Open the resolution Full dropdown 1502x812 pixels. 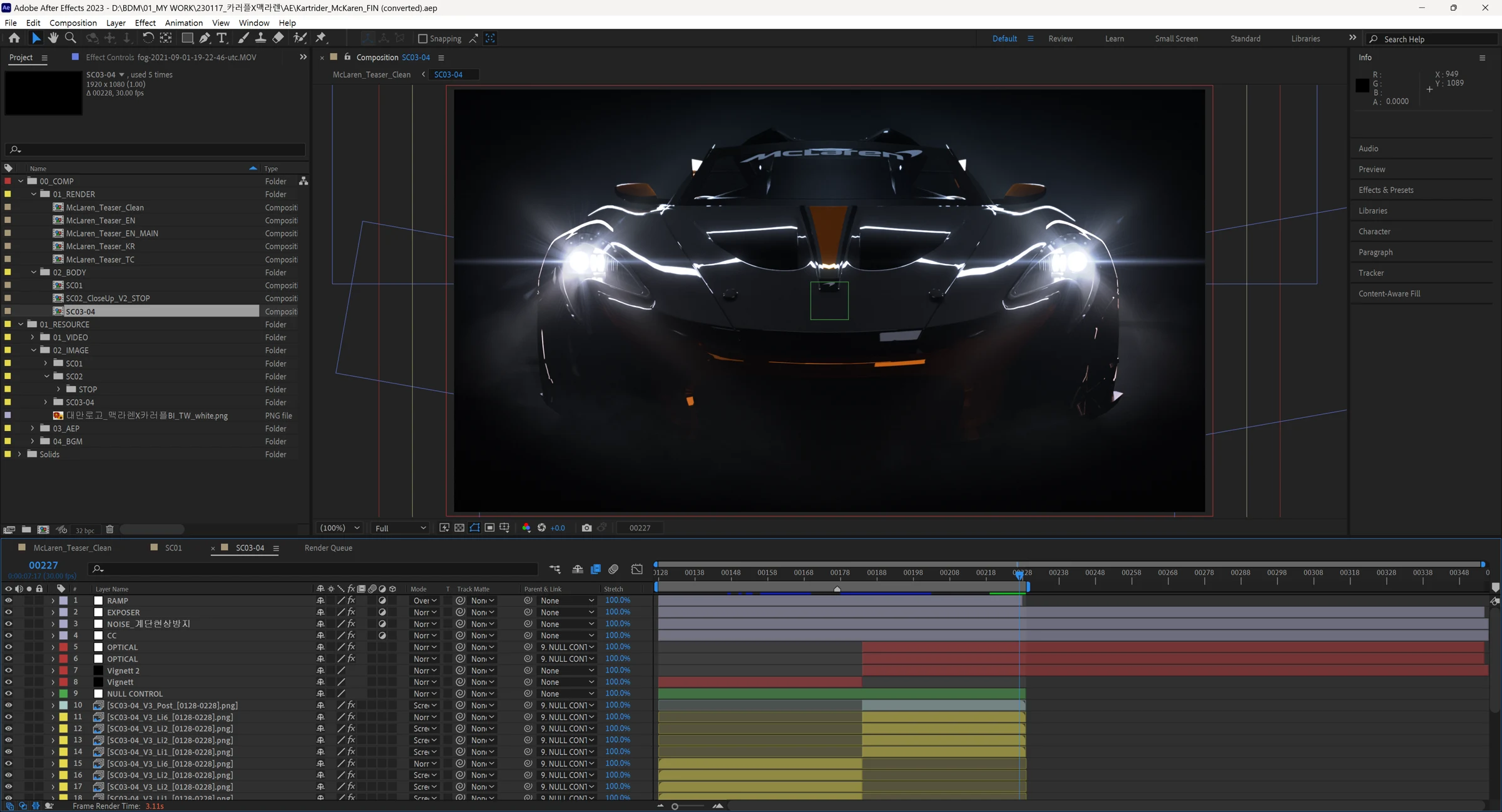pyautogui.click(x=400, y=528)
